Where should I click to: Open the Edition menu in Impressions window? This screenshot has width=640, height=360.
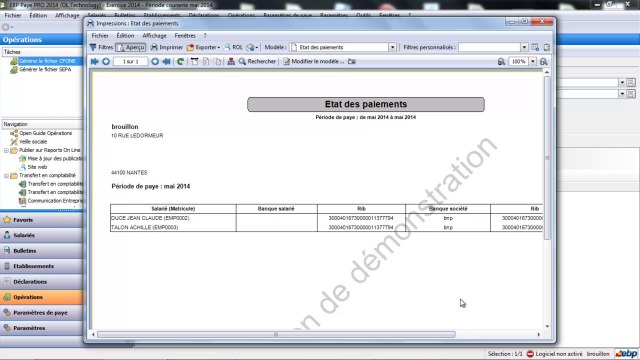(x=125, y=36)
